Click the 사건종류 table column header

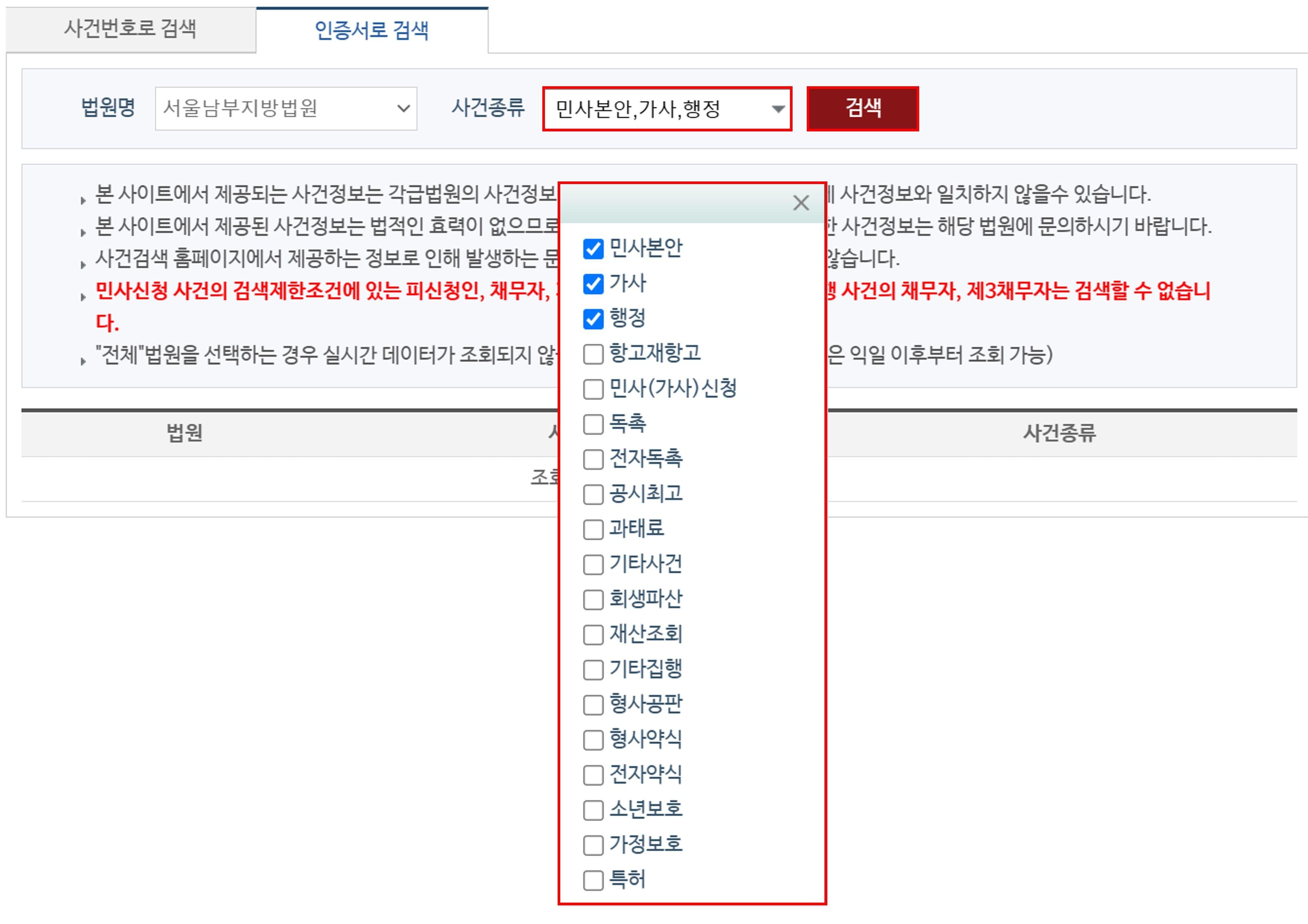pyautogui.click(x=1059, y=433)
